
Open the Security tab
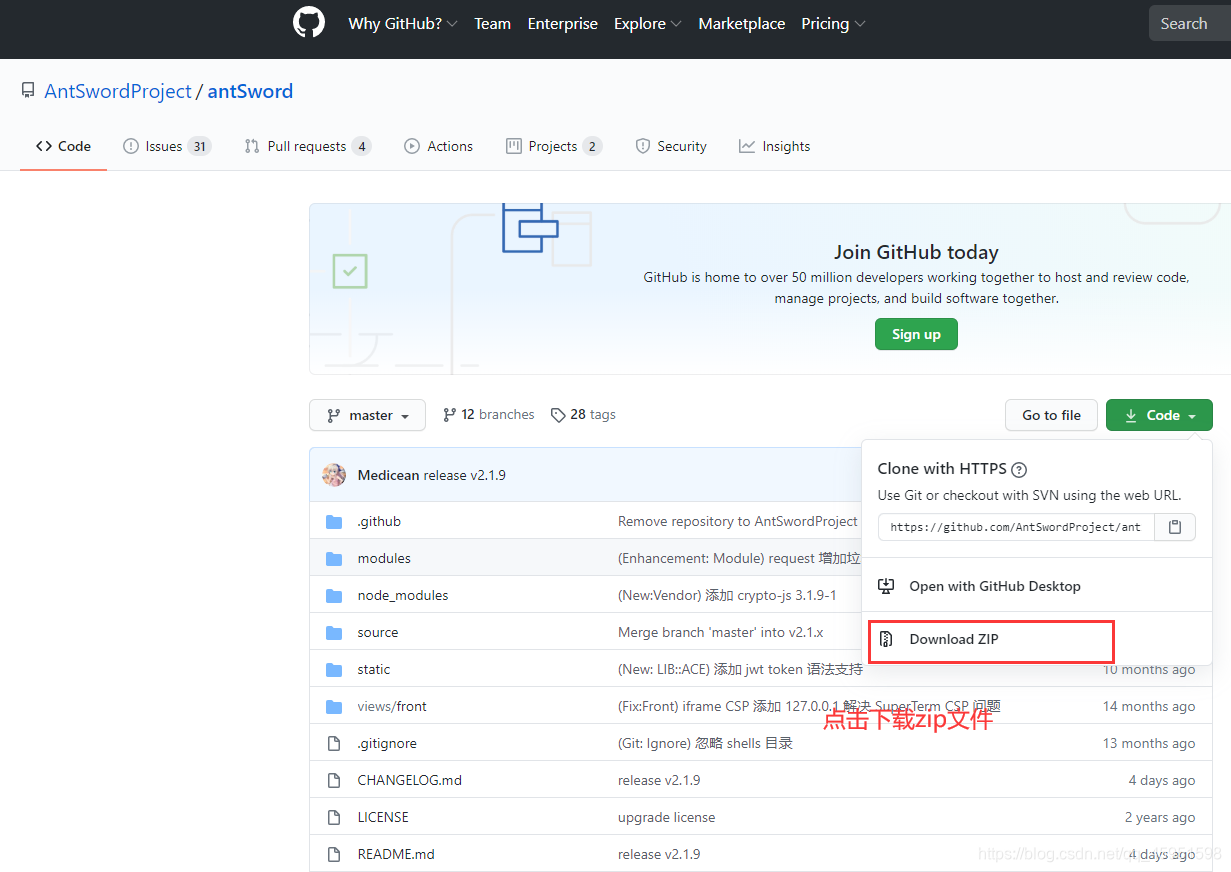click(x=671, y=146)
